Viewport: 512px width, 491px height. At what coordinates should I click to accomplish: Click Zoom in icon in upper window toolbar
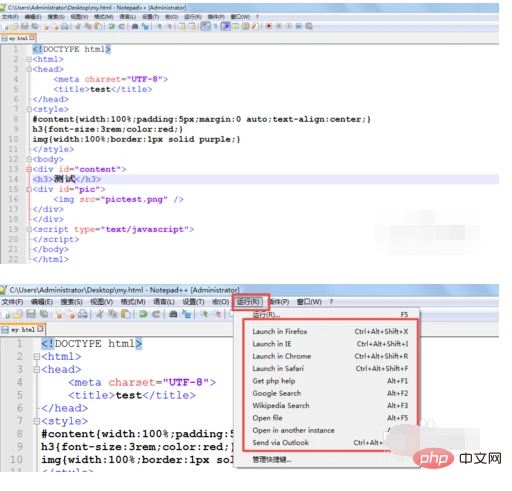pos(159,26)
